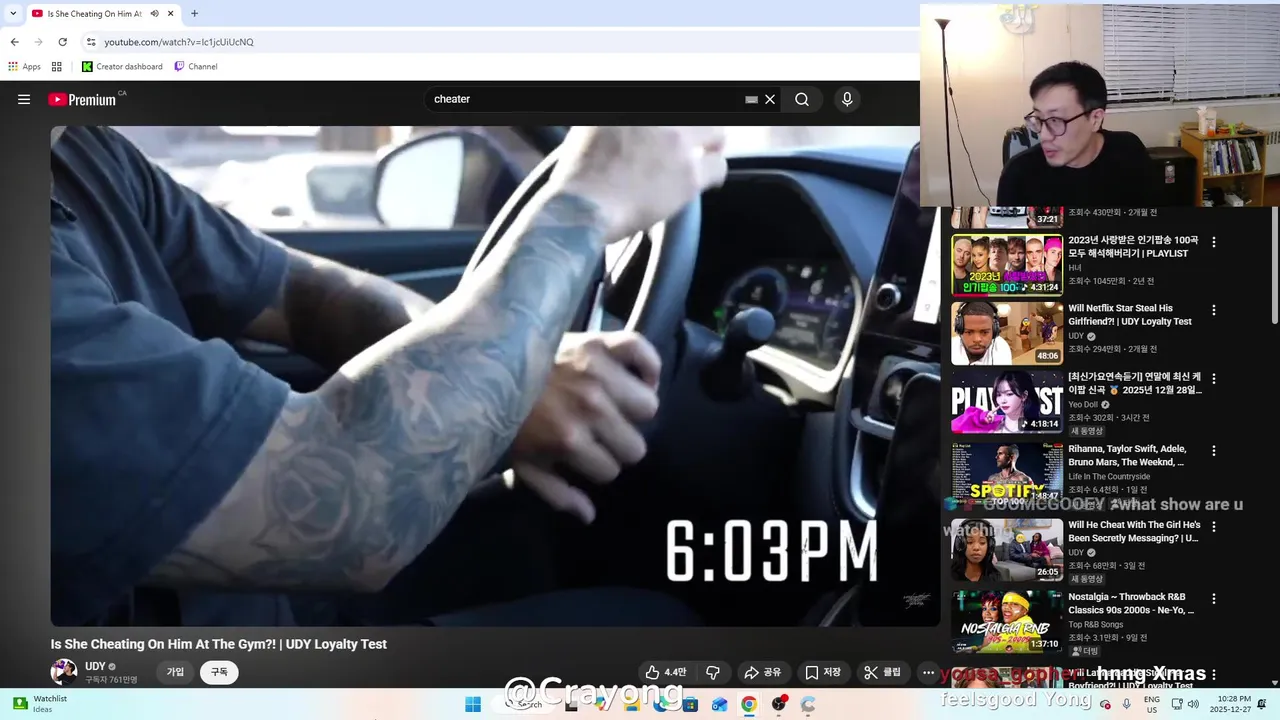
Task: Click 'Will Netflix Star Steal His Girlfriend?!' title
Action: click(x=1130, y=315)
